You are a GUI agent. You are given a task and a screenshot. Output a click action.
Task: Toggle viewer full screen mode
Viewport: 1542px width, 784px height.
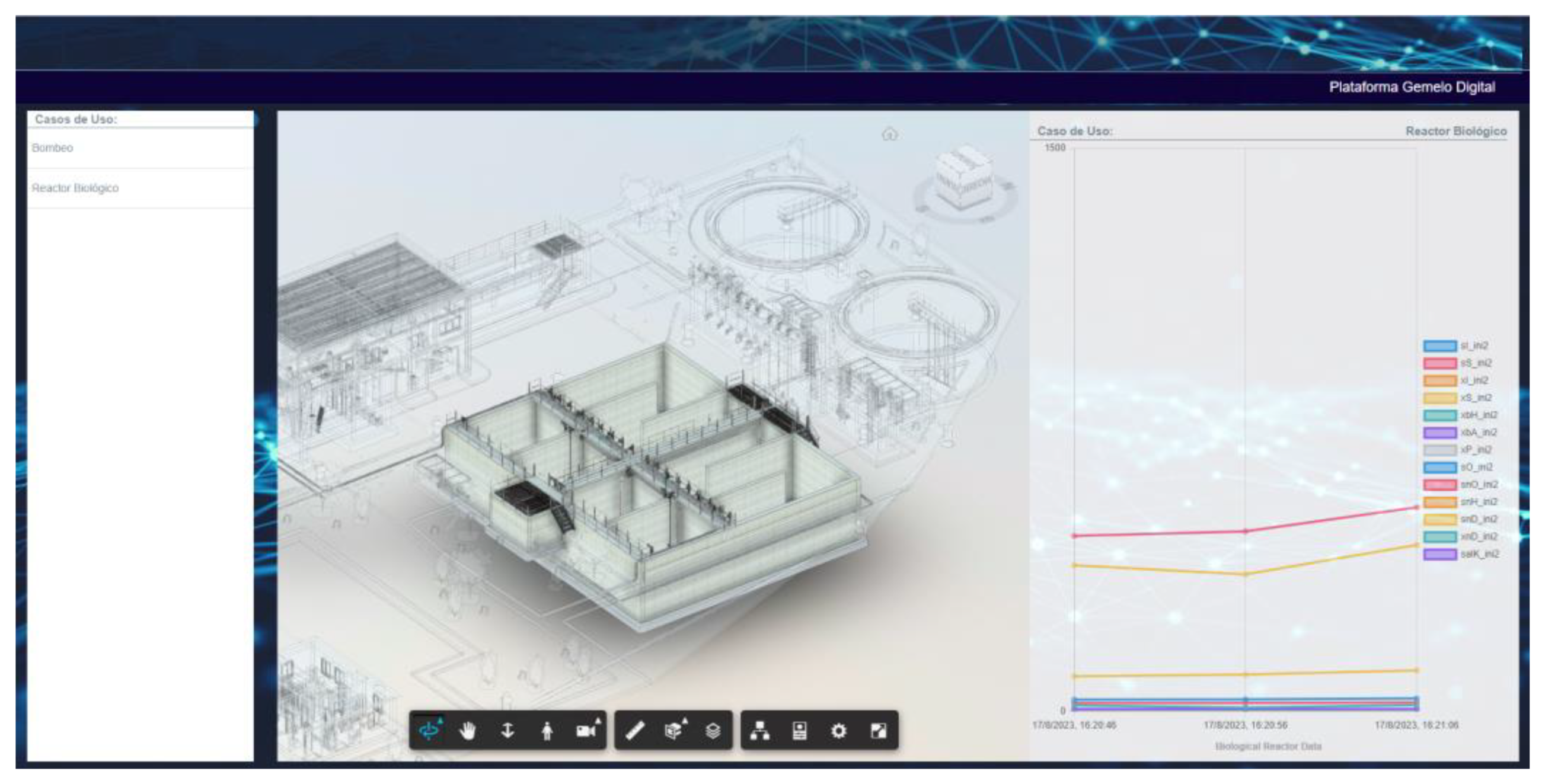[x=878, y=730]
